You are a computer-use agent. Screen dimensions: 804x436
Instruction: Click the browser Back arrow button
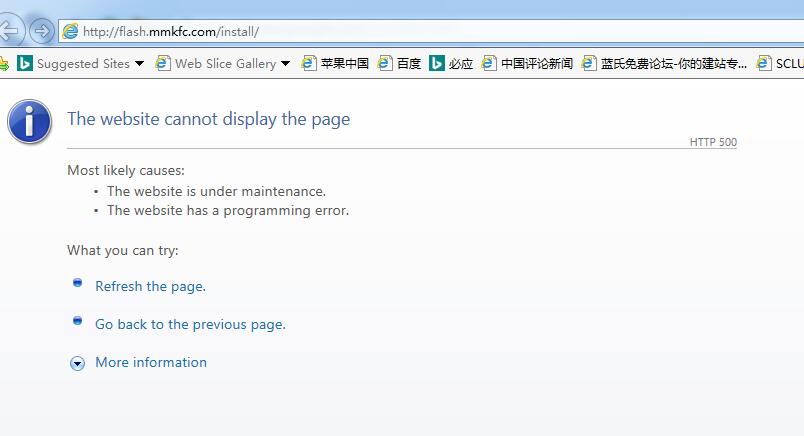coord(9,31)
